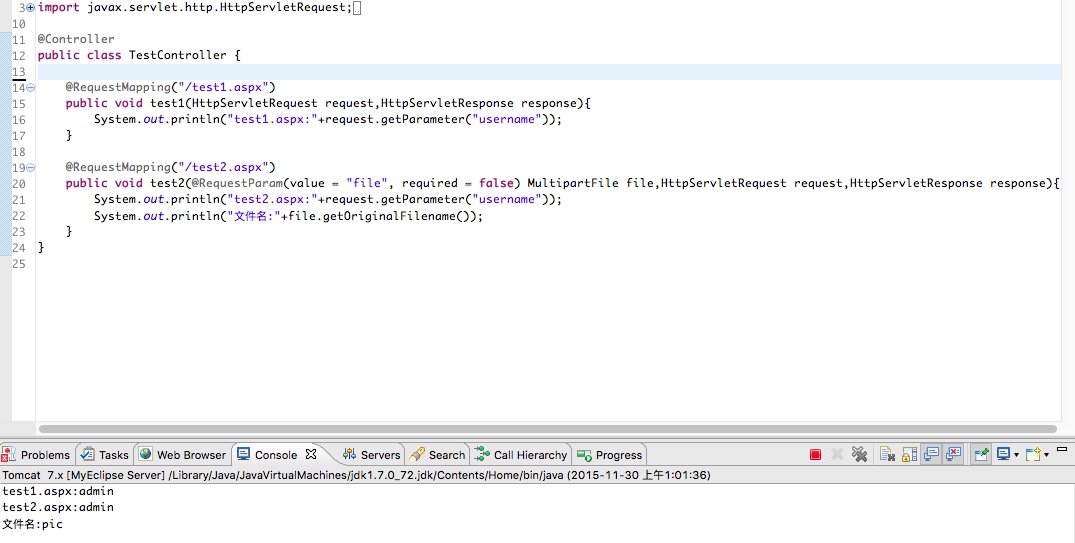Click the test1 method name

(x=167, y=103)
